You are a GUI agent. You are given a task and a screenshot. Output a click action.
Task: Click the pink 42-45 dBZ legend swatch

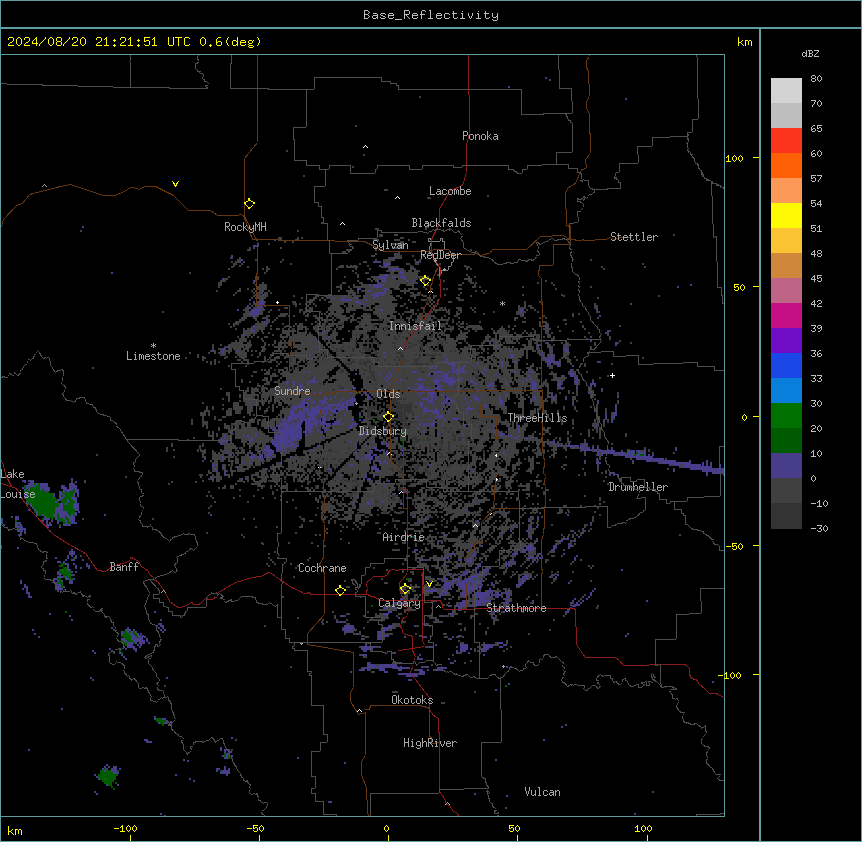(x=786, y=291)
